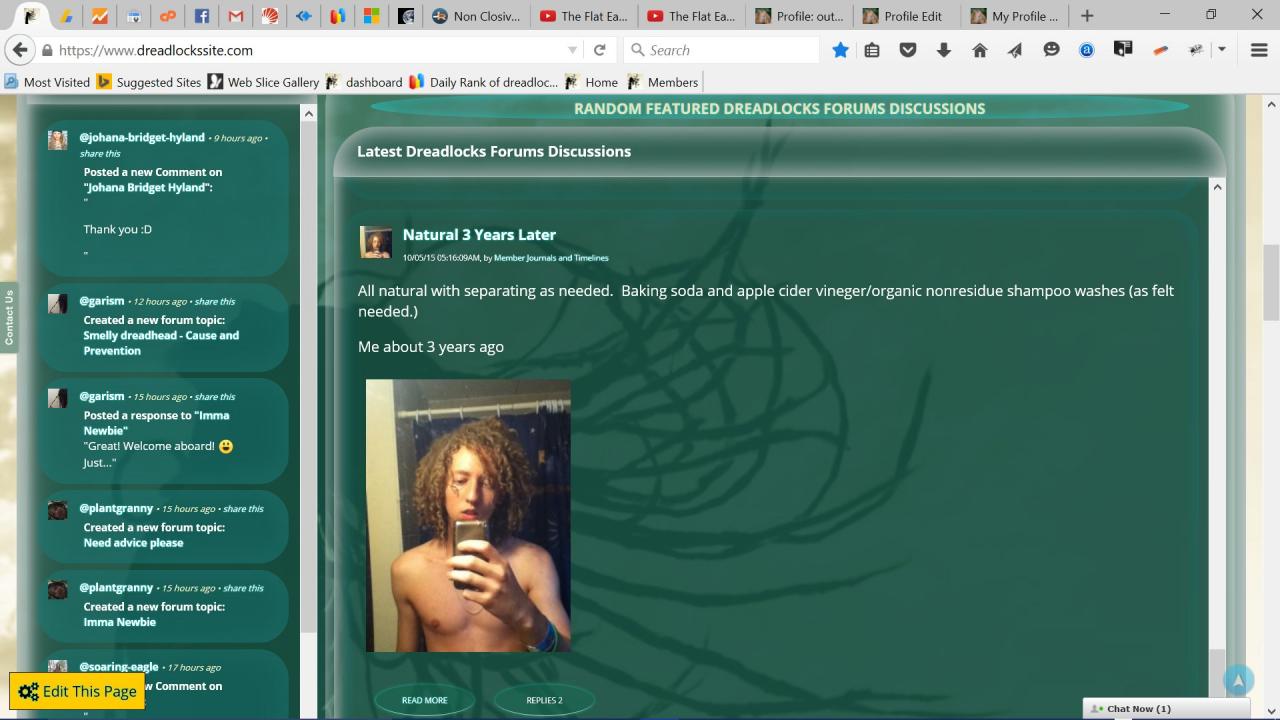This screenshot has width=1280, height=720.
Task: Open the Suggested Sites bookmark
Action: click(149, 82)
